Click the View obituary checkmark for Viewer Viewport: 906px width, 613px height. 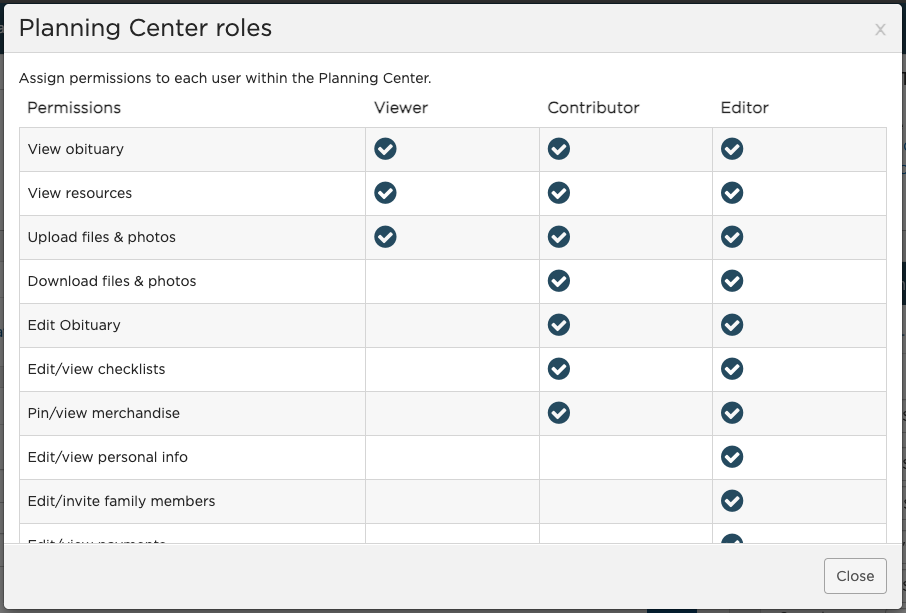click(385, 149)
